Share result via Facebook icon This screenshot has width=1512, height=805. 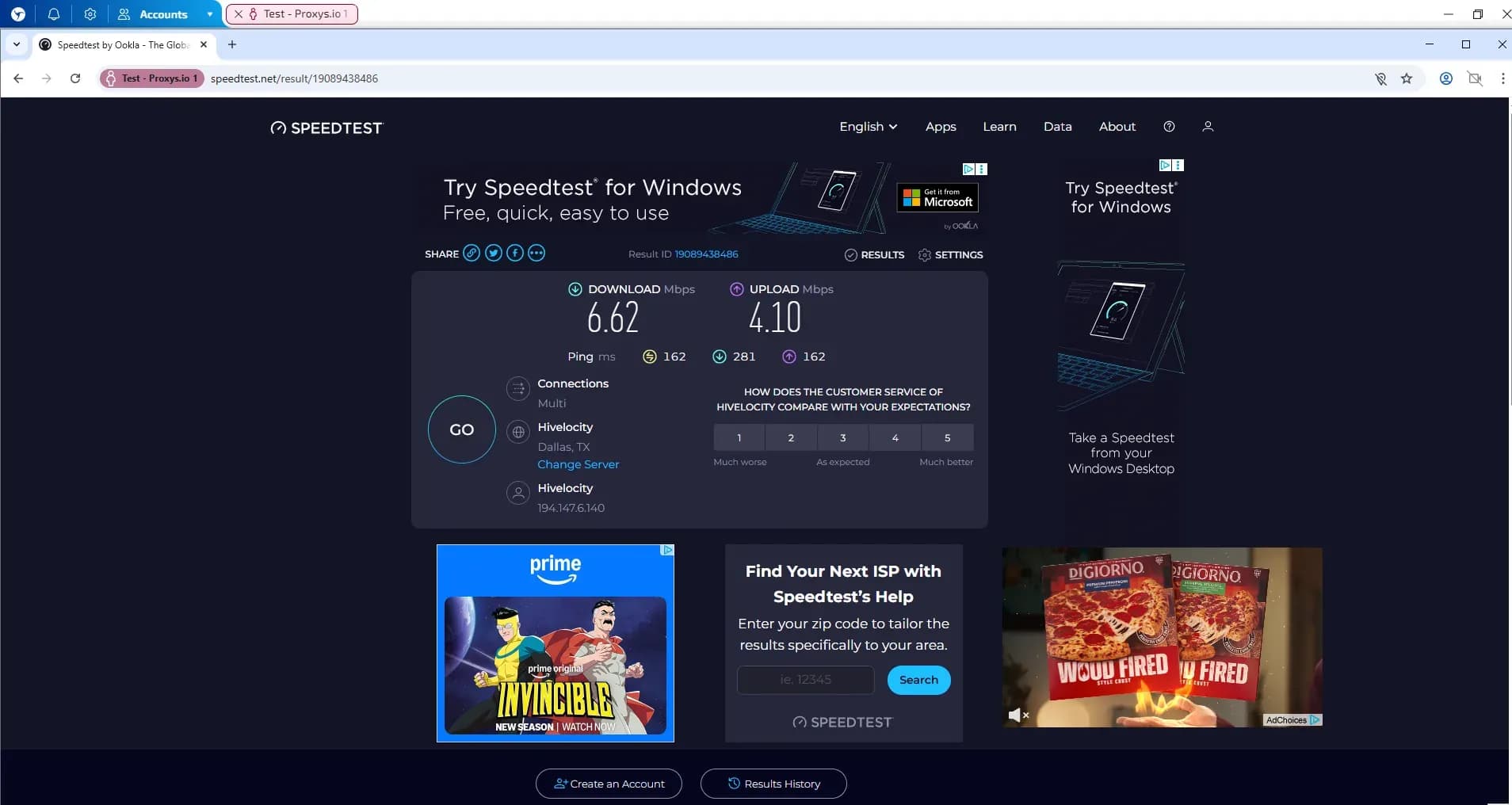tap(515, 254)
